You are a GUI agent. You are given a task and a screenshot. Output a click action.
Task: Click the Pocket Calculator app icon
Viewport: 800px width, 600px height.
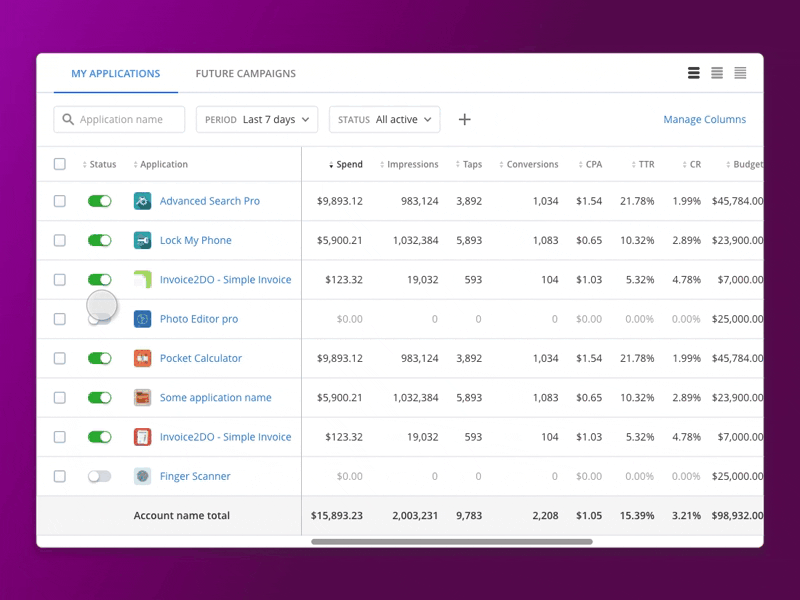click(143, 358)
